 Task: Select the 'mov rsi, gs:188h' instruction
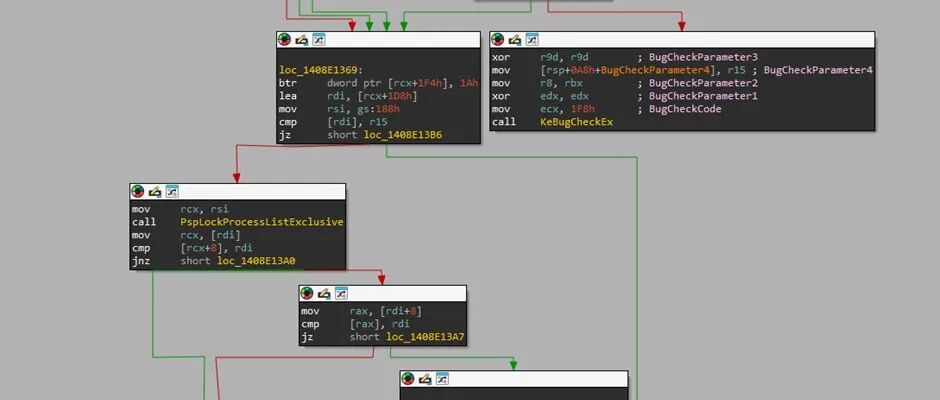[x=341, y=109]
